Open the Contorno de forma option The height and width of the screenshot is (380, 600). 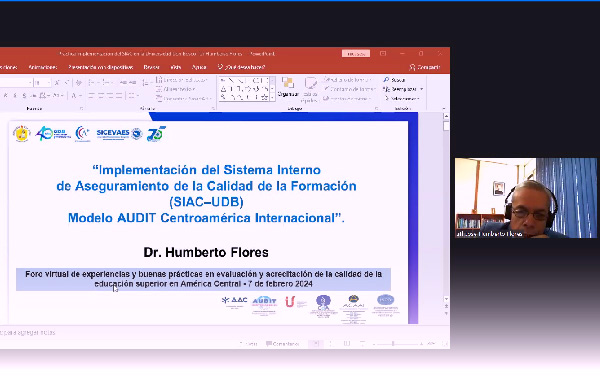pos(349,89)
